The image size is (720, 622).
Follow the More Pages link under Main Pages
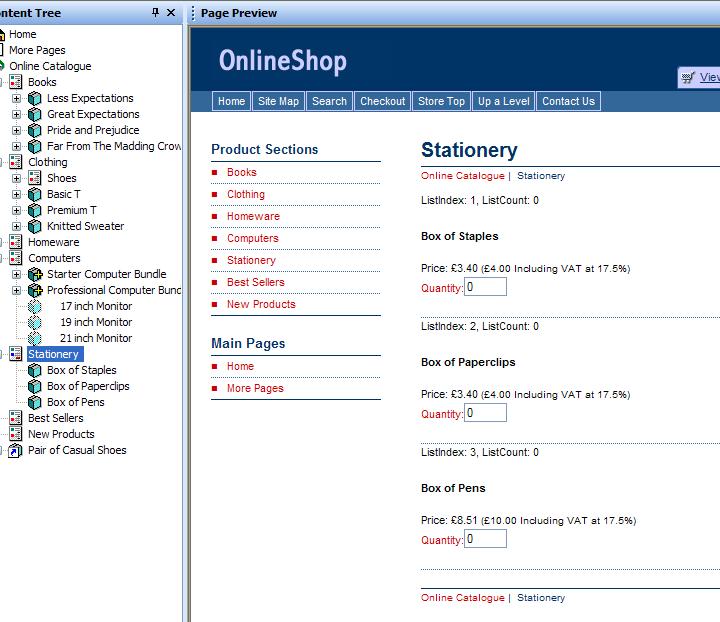255,388
